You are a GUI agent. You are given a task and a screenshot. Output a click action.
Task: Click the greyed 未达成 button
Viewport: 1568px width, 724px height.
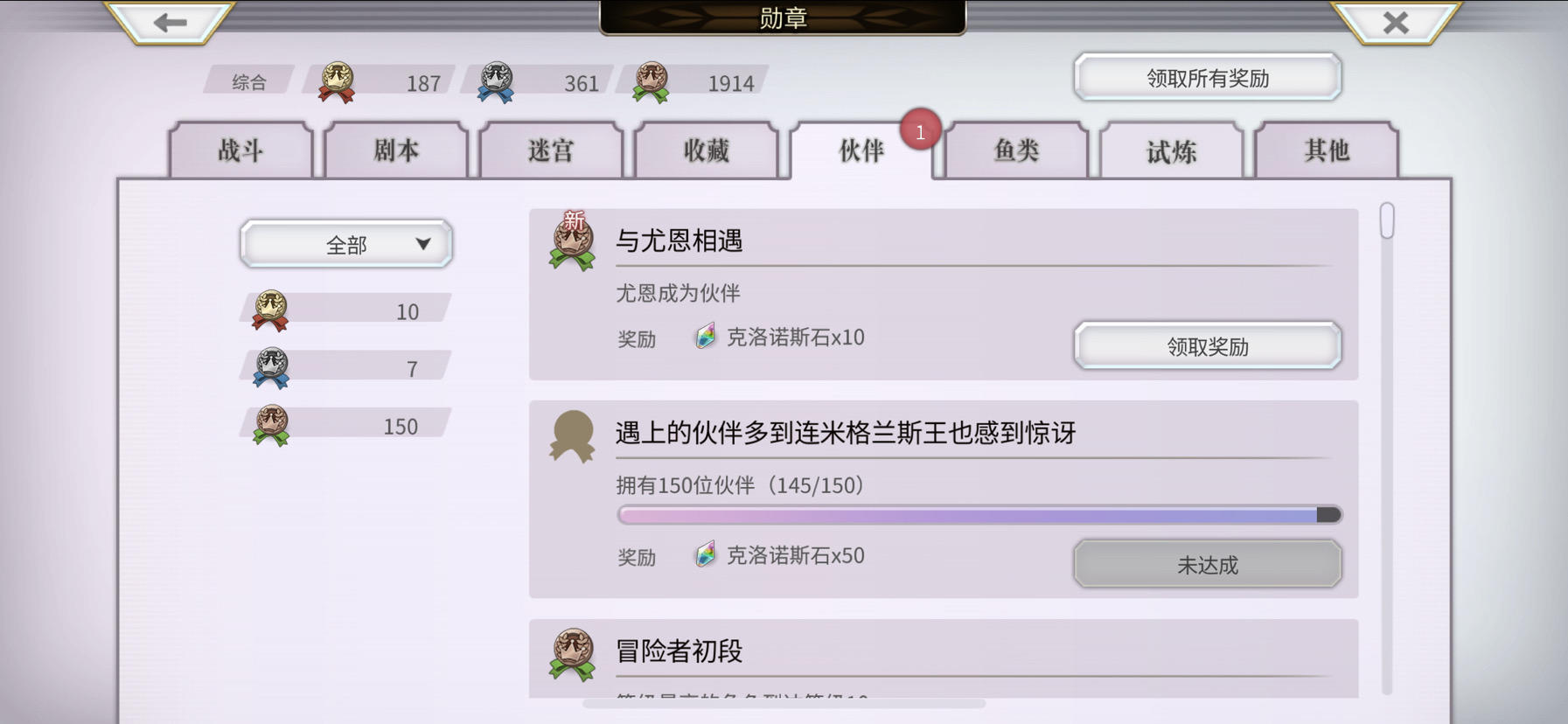coord(1208,564)
